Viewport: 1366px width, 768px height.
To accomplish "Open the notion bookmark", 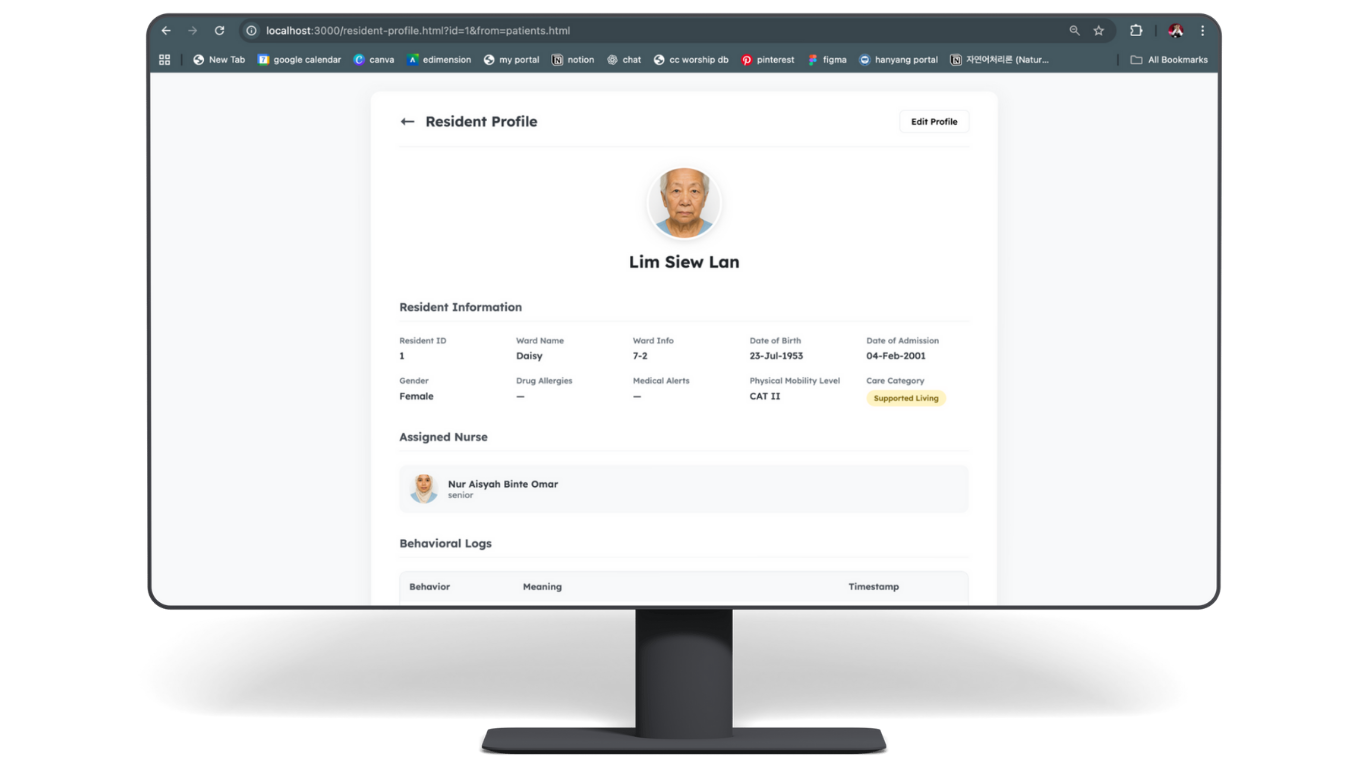I will pos(572,60).
